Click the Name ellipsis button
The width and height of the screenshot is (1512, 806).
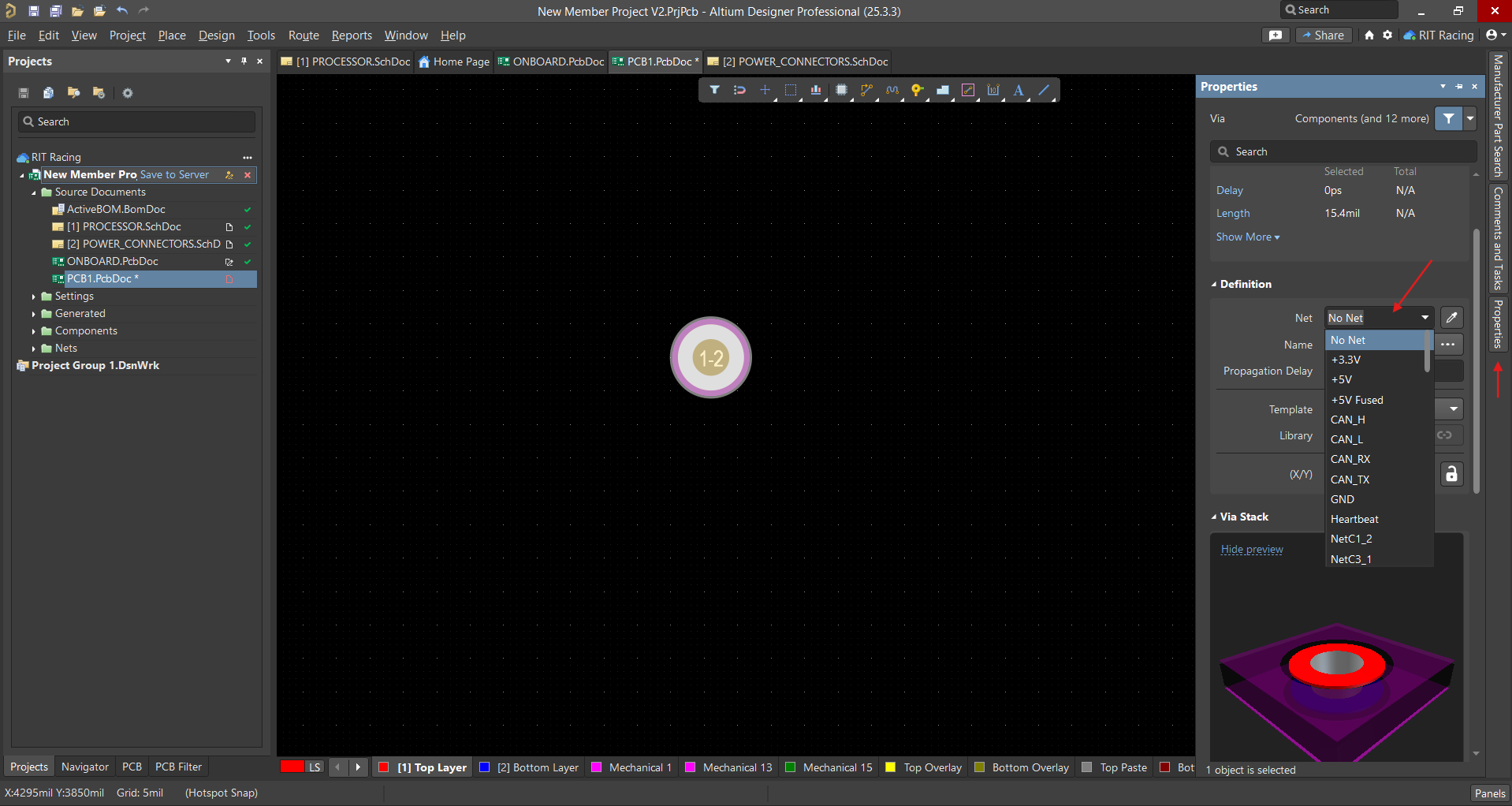(1448, 345)
